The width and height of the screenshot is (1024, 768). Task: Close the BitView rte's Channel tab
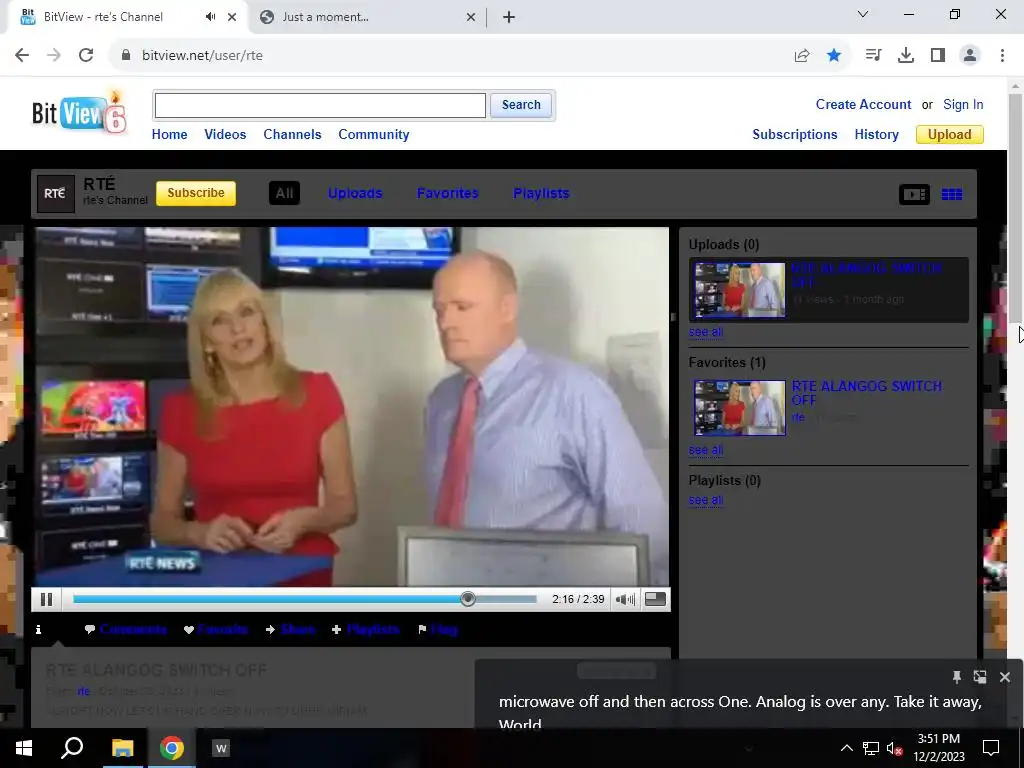tap(232, 17)
